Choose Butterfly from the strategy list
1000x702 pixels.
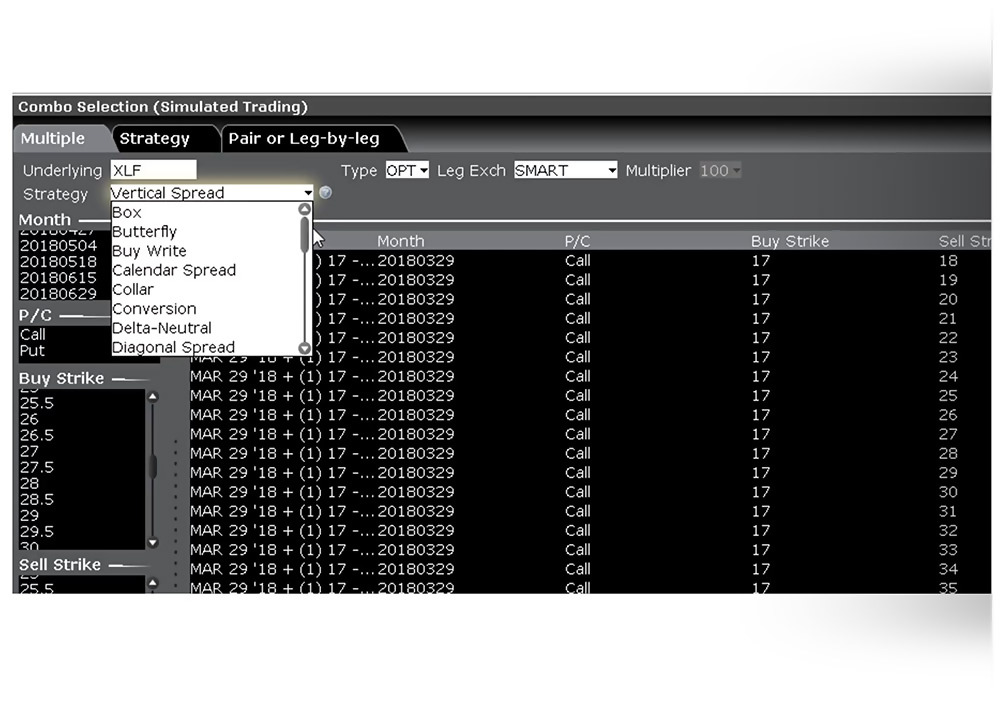point(144,232)
